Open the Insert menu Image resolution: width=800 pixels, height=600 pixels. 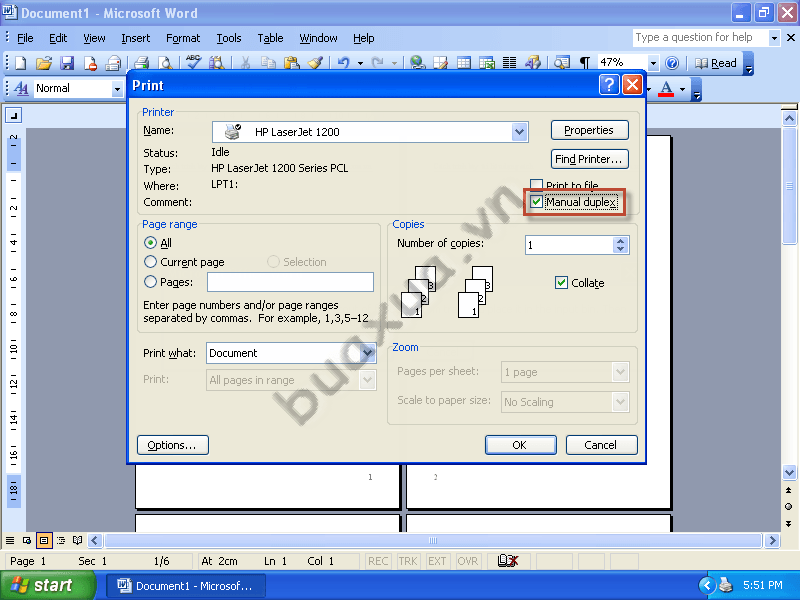[136, 38]
